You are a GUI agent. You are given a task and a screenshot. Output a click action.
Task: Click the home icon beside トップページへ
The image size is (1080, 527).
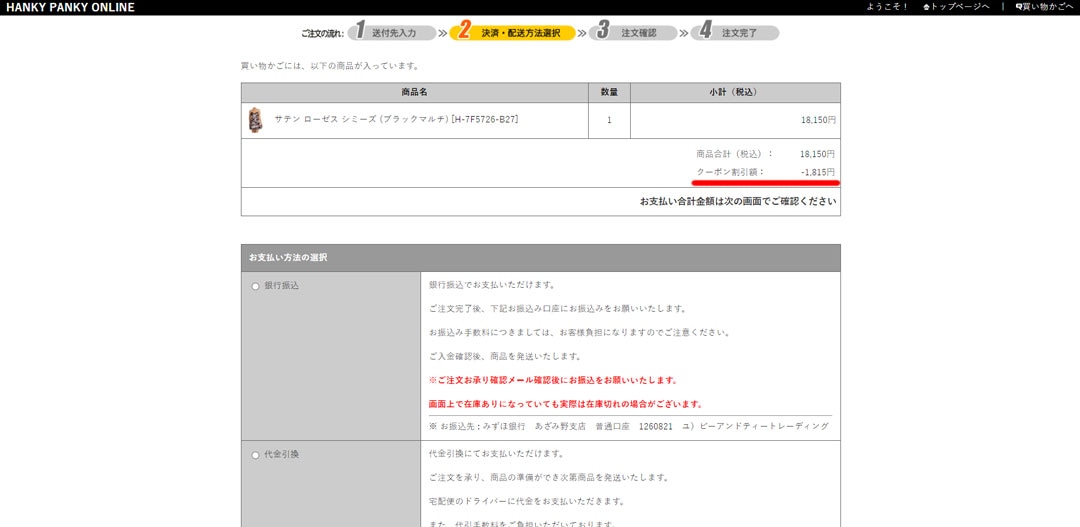(x=927, y=8)
